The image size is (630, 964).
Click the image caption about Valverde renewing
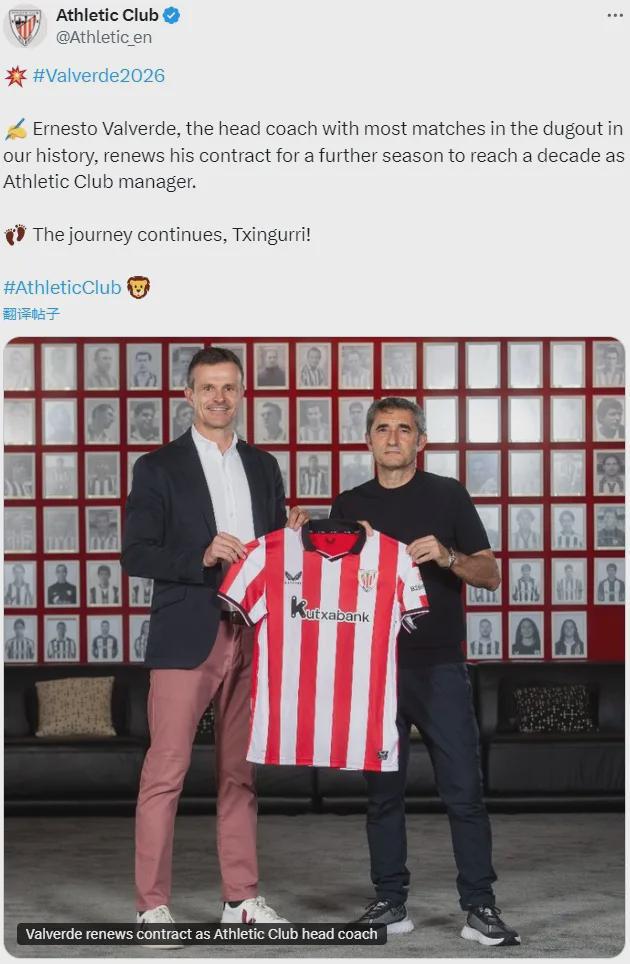coord(202,934)
